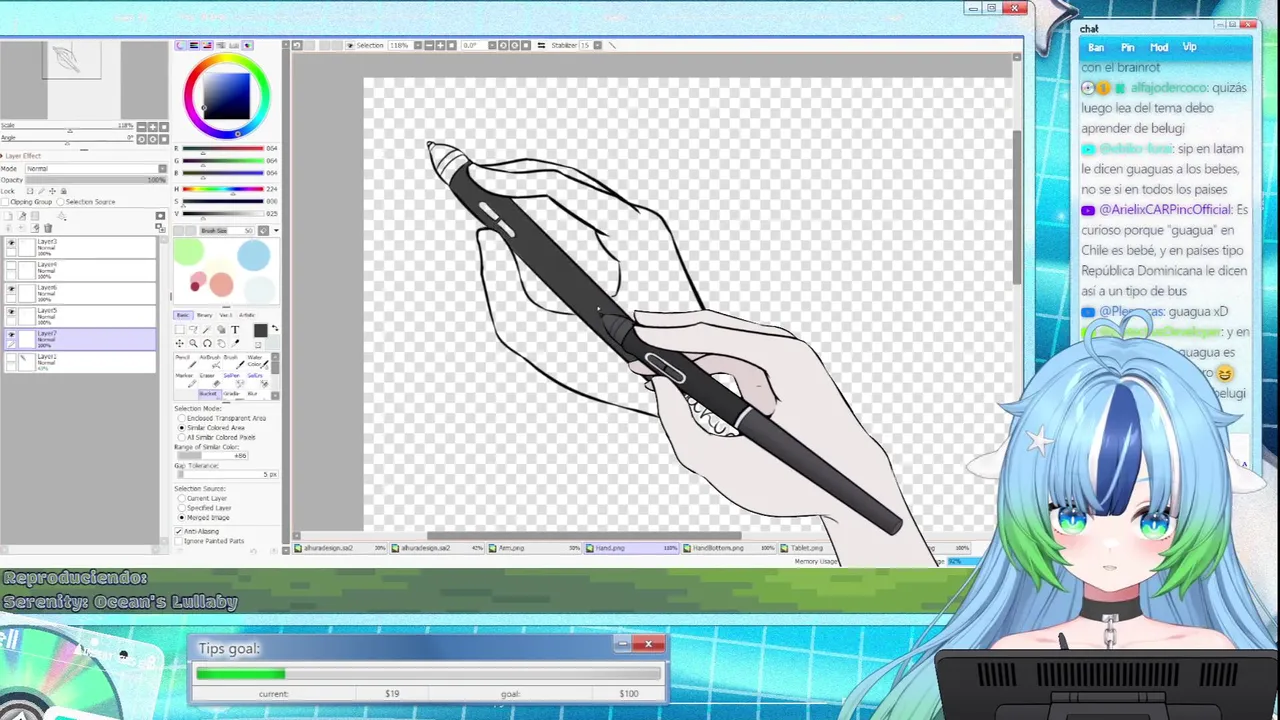
Task: Select the Hand pan tool
Action: click(221, 343)
